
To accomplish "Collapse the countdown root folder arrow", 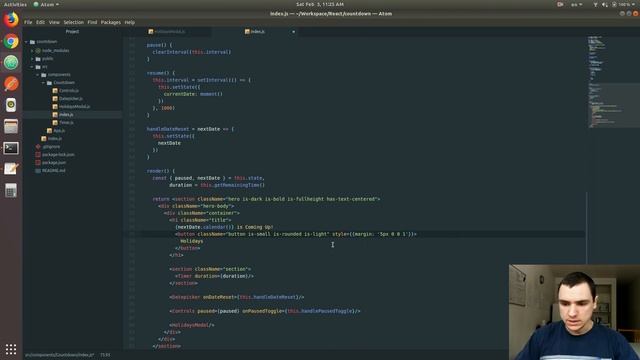I will pyautogui.click(x=27, y=42).
